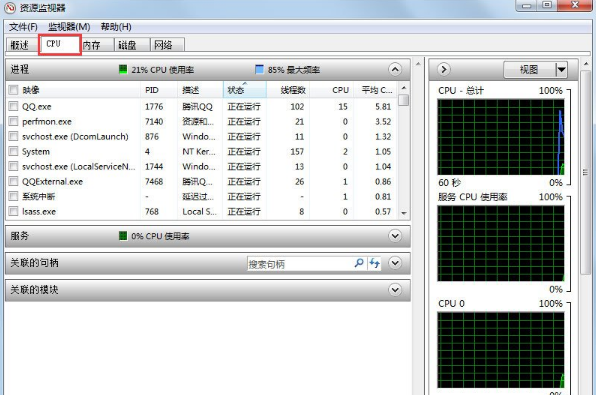Click the process list scroll up arrow
Screen dimensions: 596x395
(404, 88)
